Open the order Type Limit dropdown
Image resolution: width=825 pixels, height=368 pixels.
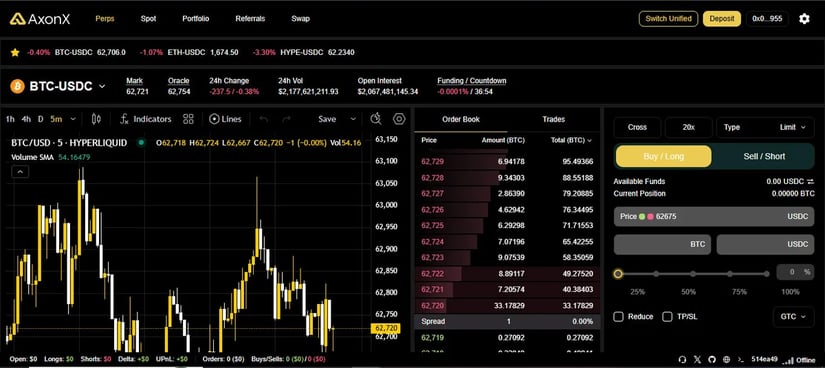click(x=765, y=127)
